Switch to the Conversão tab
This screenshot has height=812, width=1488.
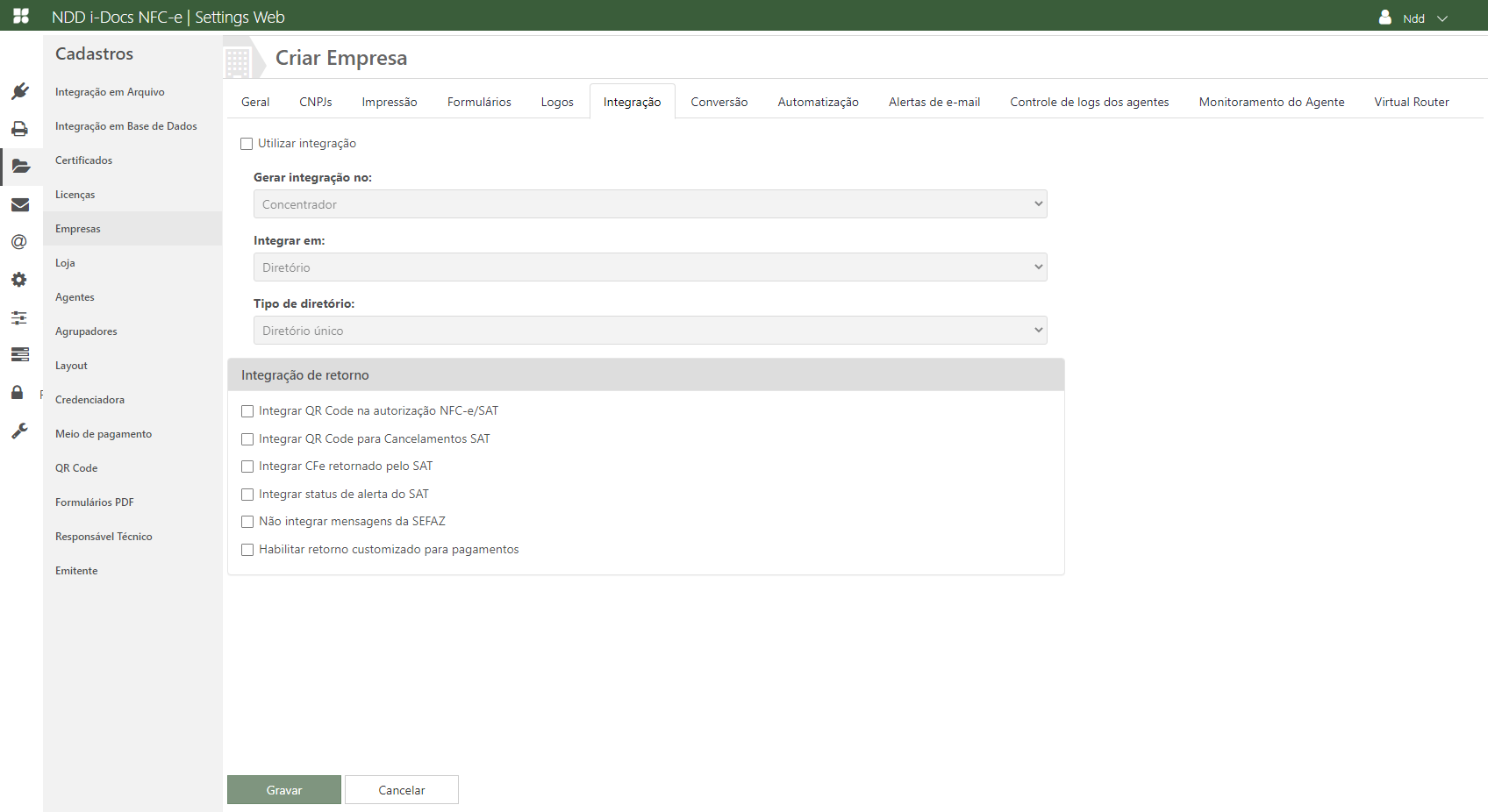tap(719, 102)
